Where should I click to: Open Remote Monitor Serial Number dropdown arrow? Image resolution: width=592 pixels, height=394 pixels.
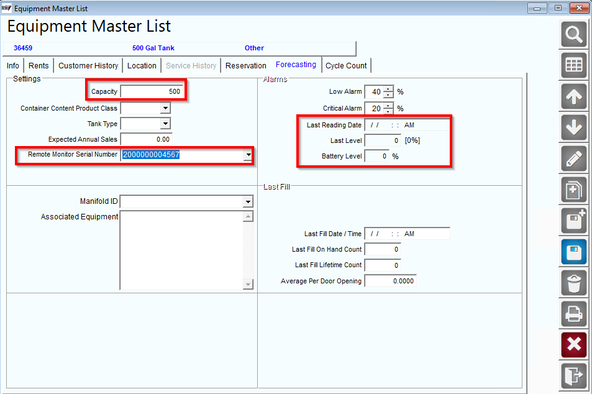tap(248, 155)
